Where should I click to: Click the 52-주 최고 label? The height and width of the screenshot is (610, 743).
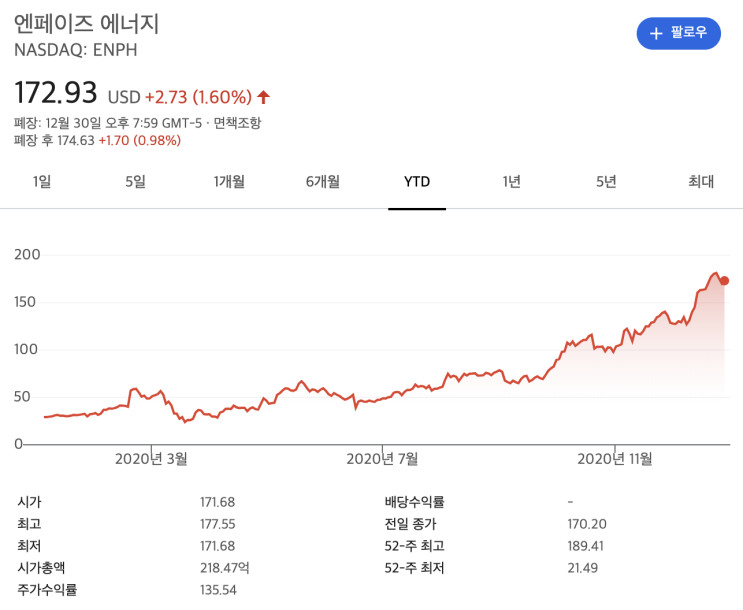(x=415, y=546)
